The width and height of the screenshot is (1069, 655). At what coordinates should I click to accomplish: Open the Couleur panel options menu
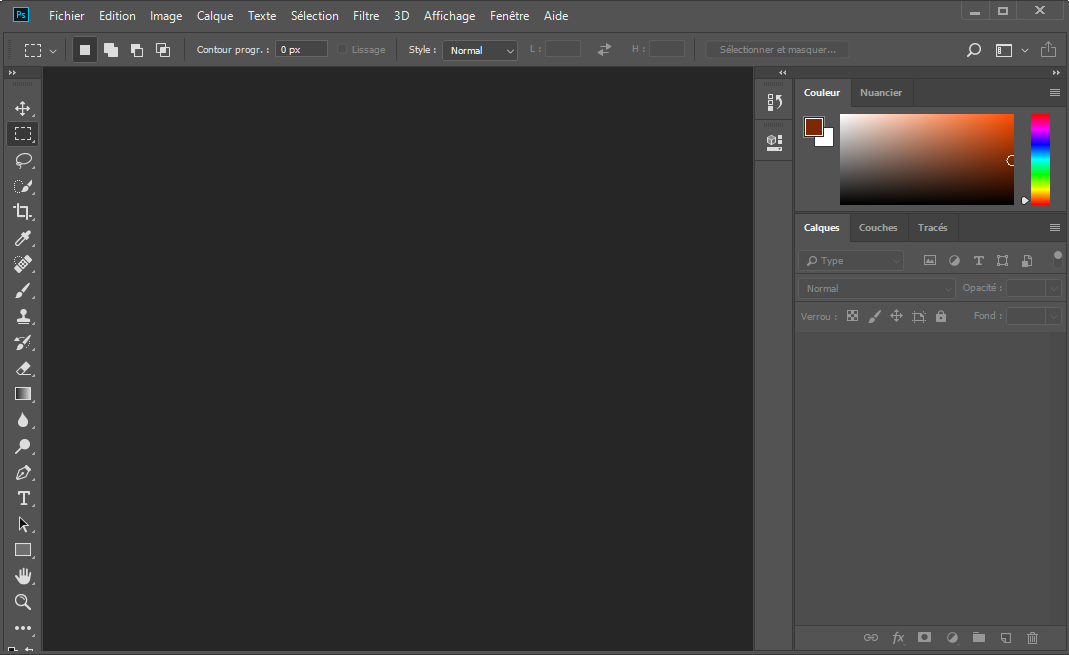tap(1055, 93)
